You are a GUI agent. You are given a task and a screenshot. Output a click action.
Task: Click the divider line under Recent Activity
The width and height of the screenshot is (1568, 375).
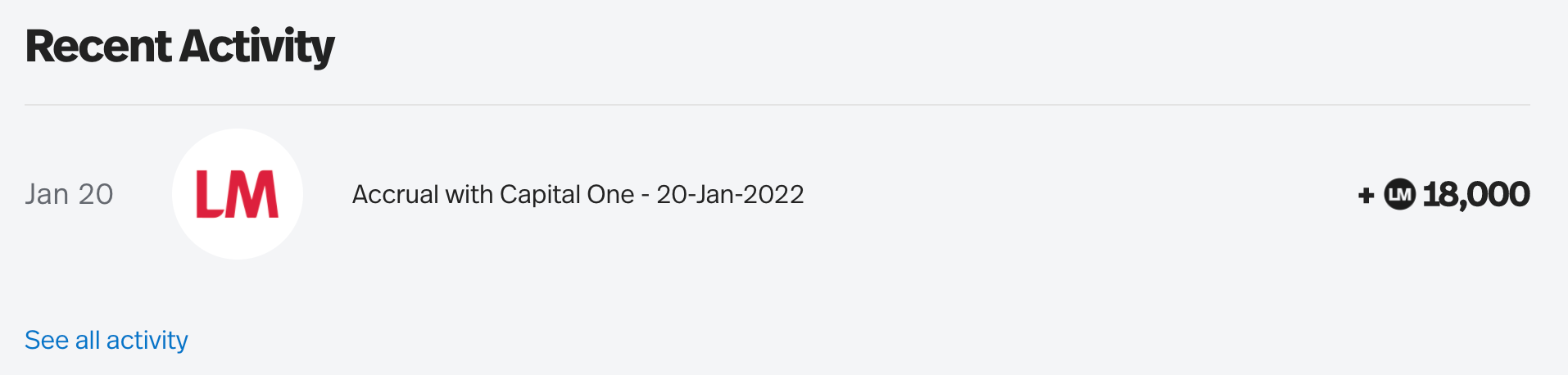(x=777, y=105)
